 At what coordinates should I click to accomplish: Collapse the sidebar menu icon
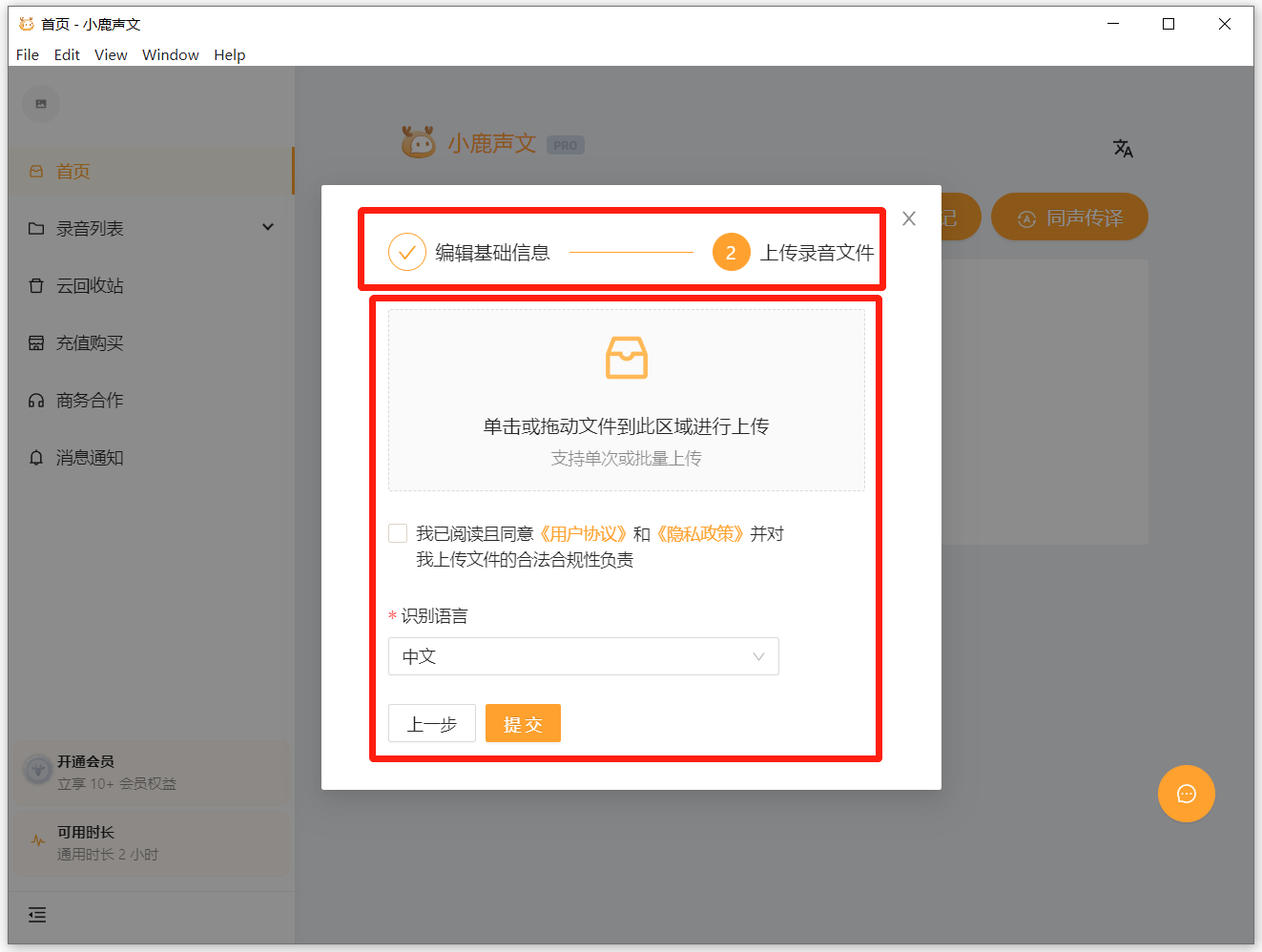pyautogui.click(x=37, y=915)
